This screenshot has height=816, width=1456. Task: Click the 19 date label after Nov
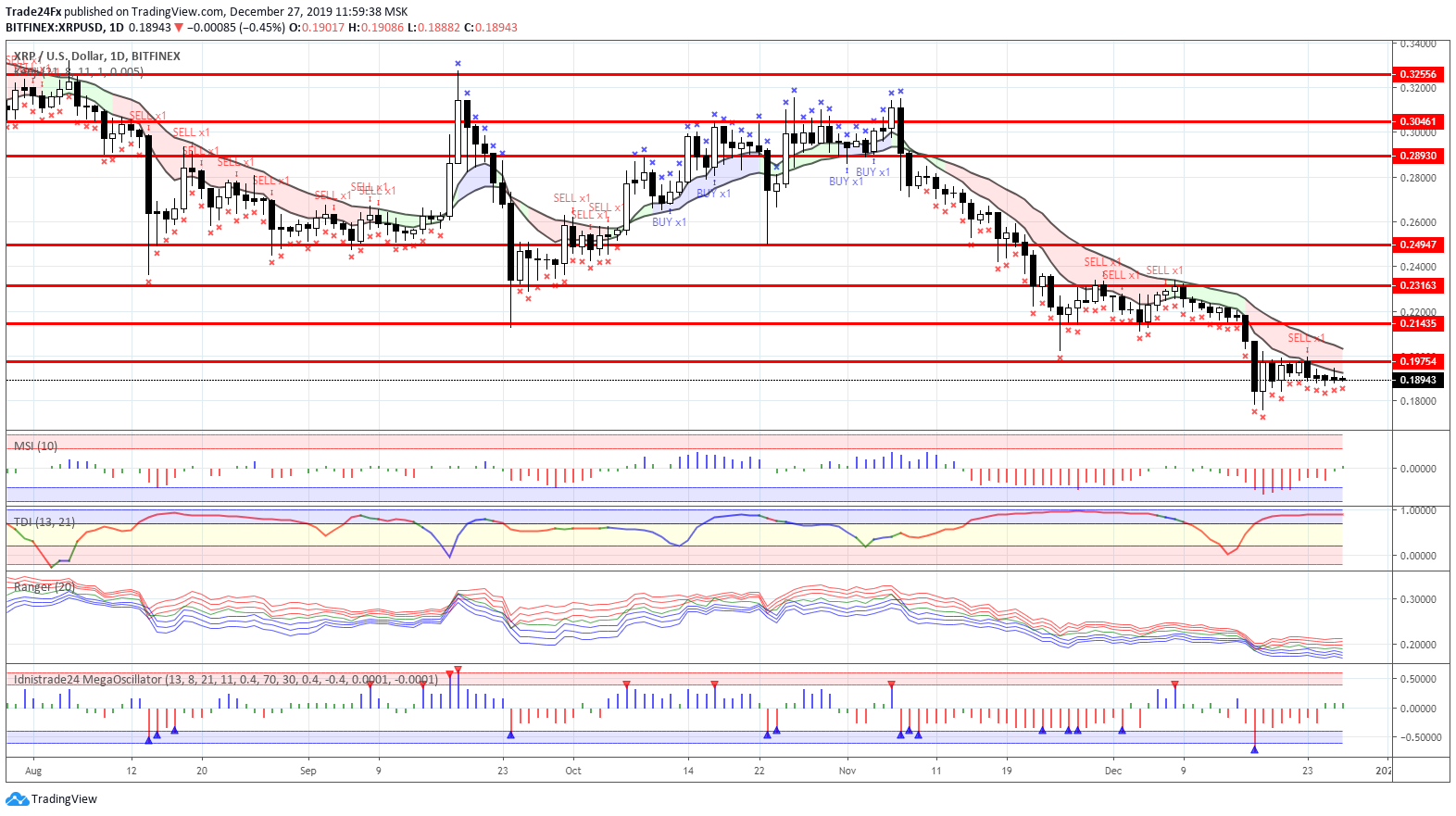coord(1007,771)
